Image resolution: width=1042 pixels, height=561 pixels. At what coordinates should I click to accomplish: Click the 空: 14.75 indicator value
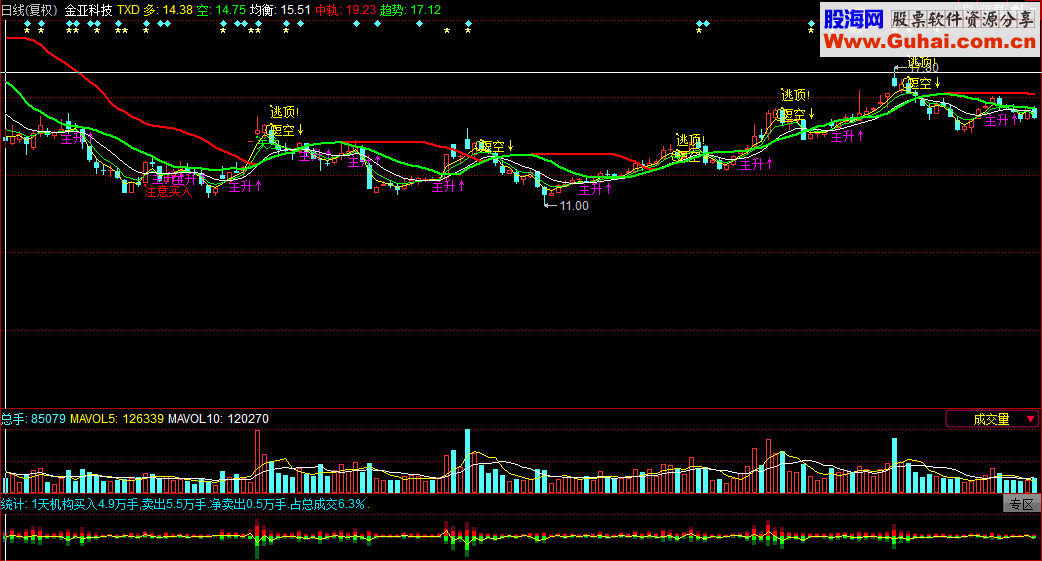coord(221,10)
